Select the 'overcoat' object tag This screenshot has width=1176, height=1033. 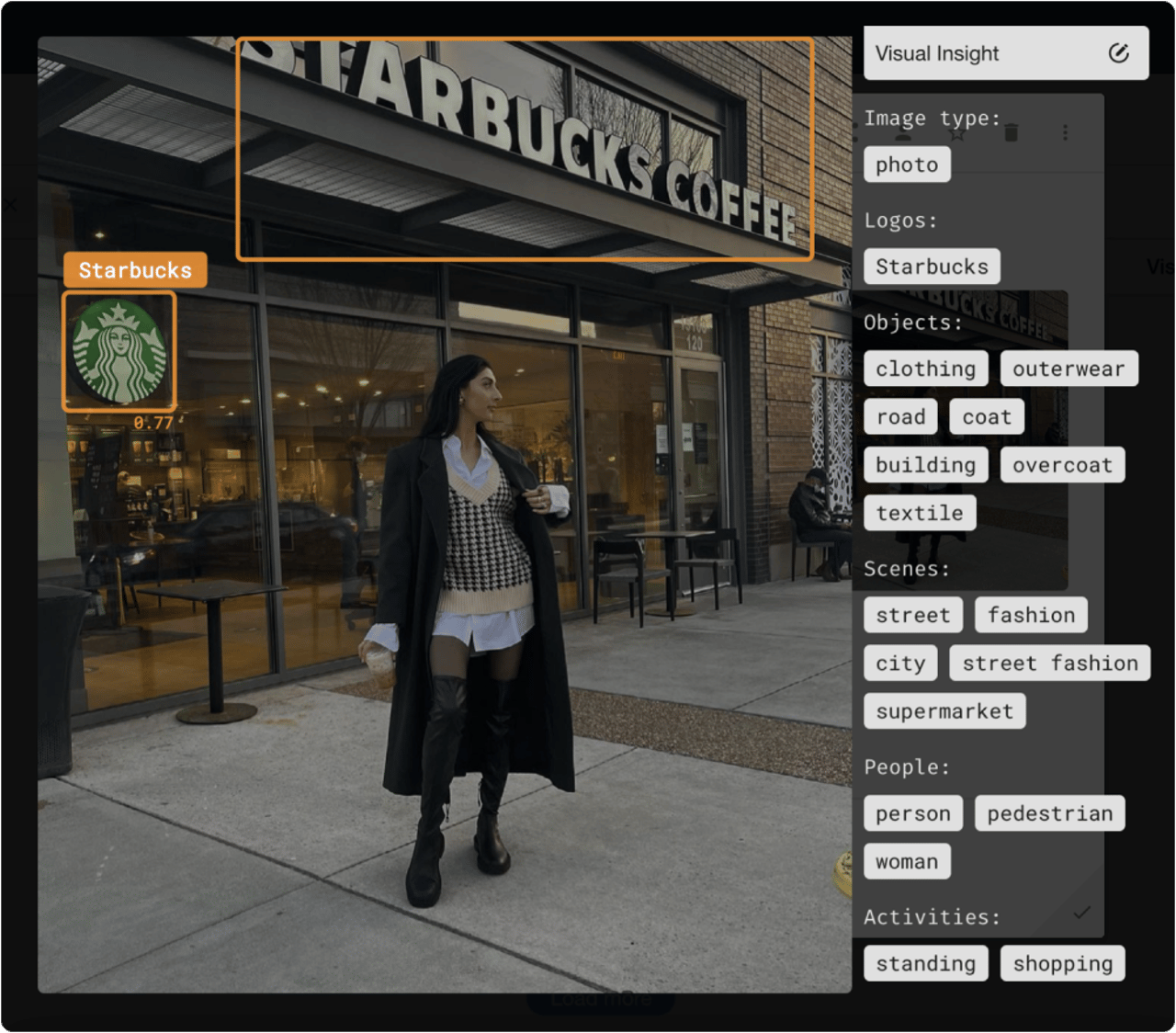1061,465
